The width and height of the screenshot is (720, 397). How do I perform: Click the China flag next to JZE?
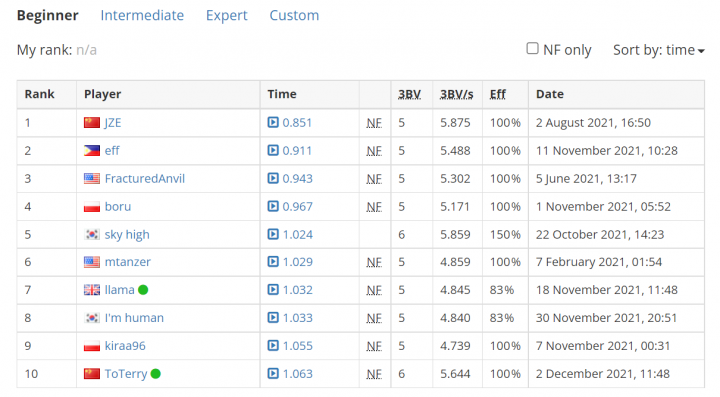[92, 123]
